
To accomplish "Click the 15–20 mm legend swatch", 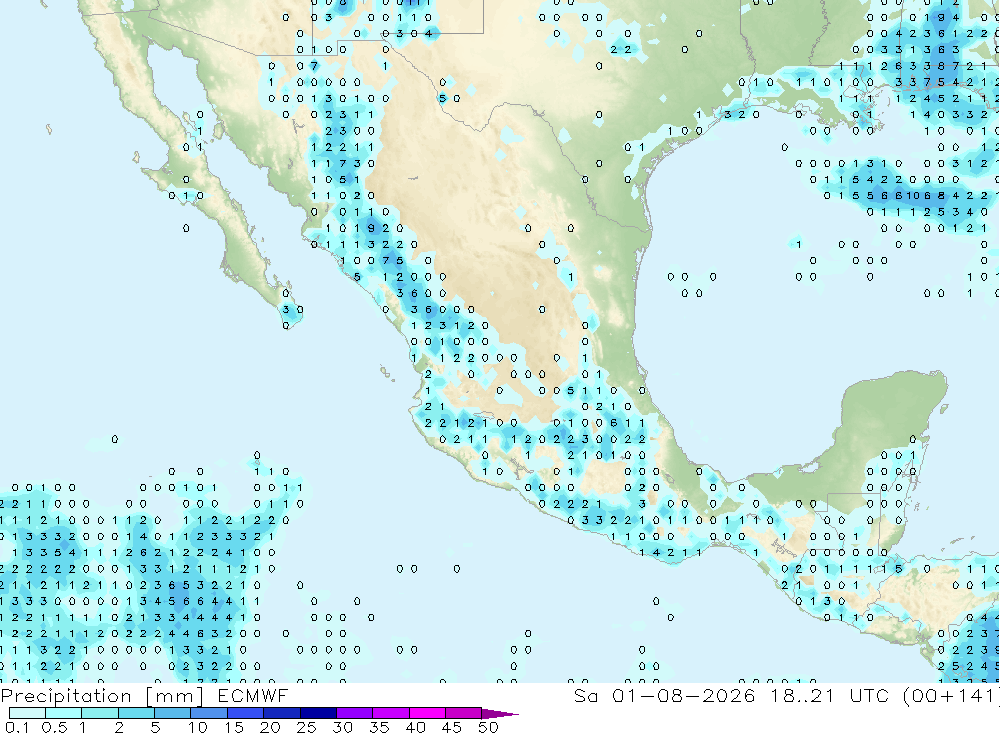I will [x=246, y=713].
